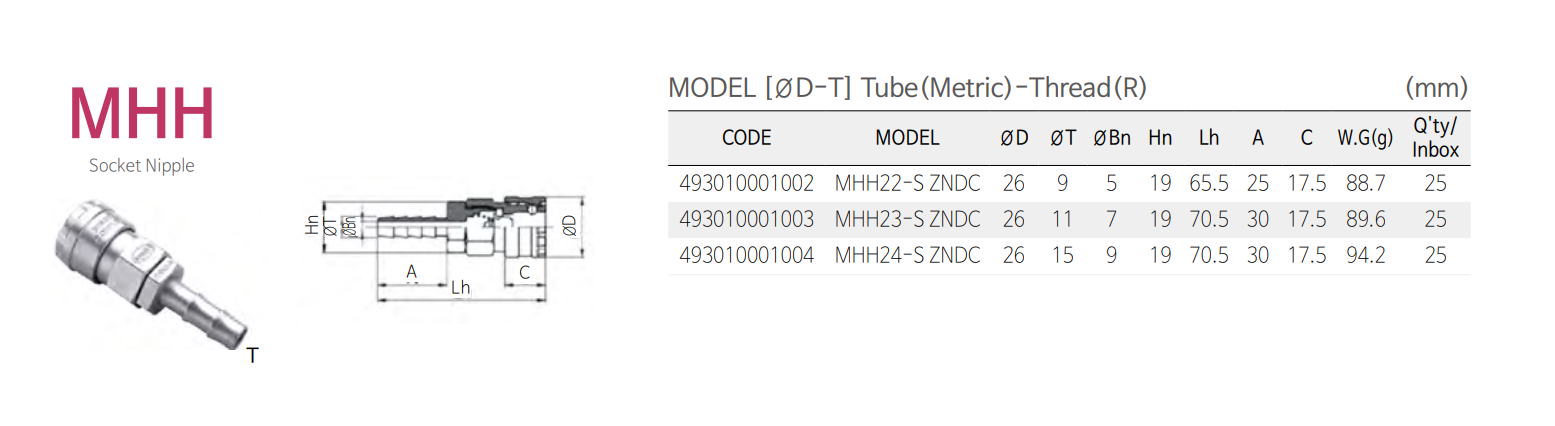
Task: Select product code 493010001003
Action: (x=746, y=219)
